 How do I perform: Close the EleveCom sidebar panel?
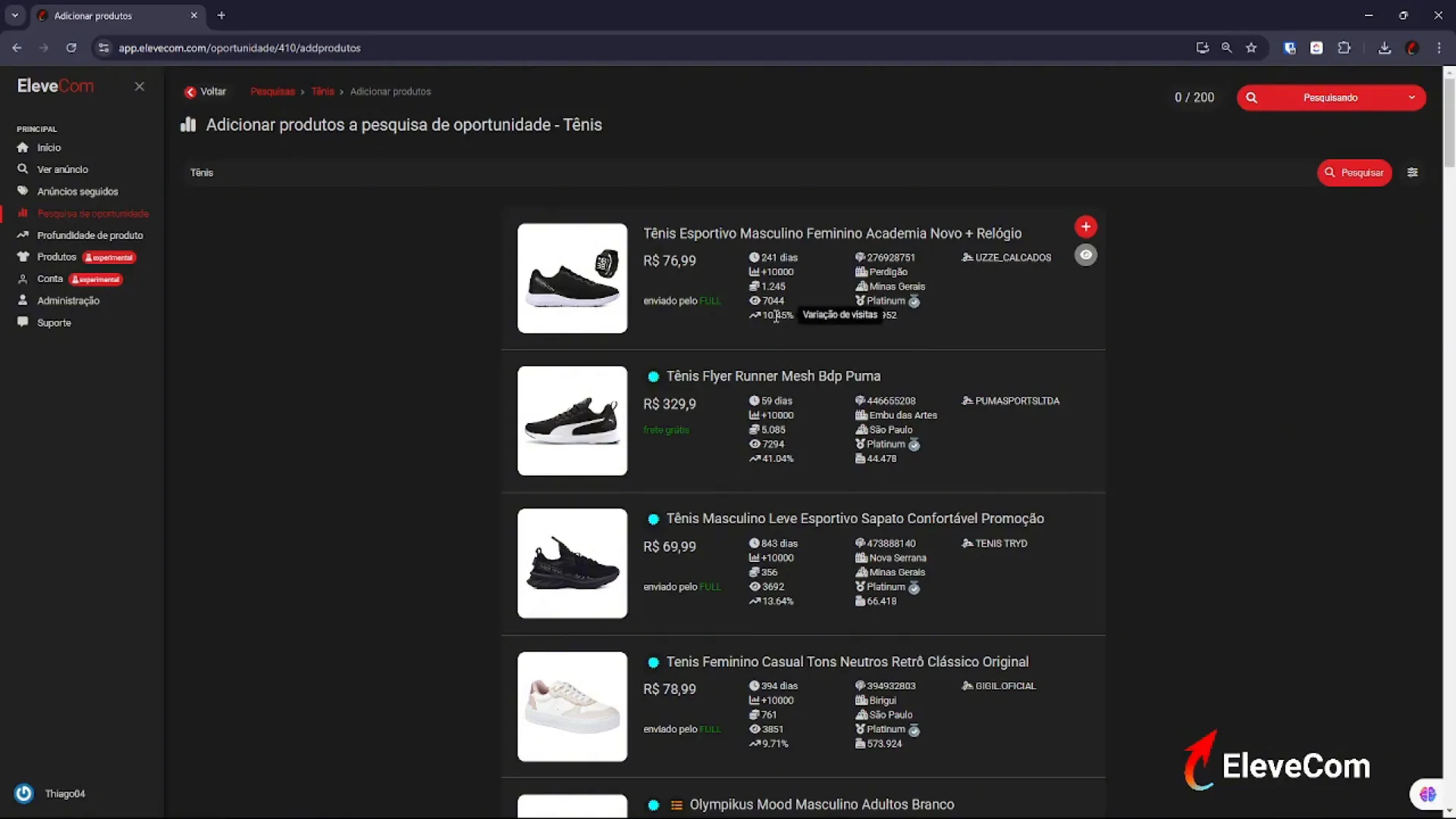[x=140, y=86]
